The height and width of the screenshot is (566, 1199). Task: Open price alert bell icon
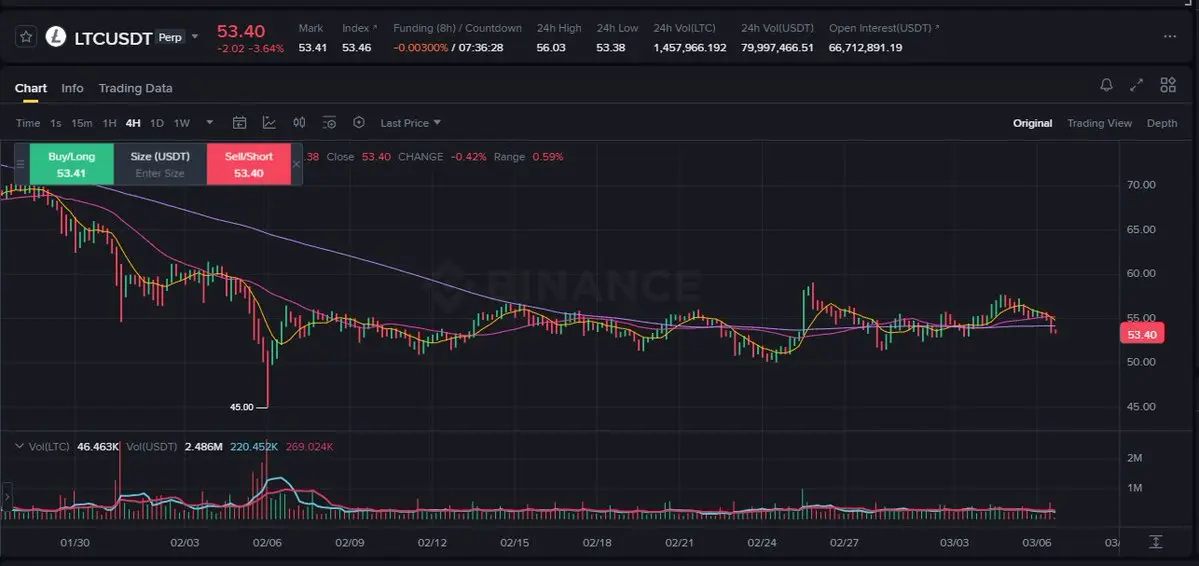coord(1106,85)
